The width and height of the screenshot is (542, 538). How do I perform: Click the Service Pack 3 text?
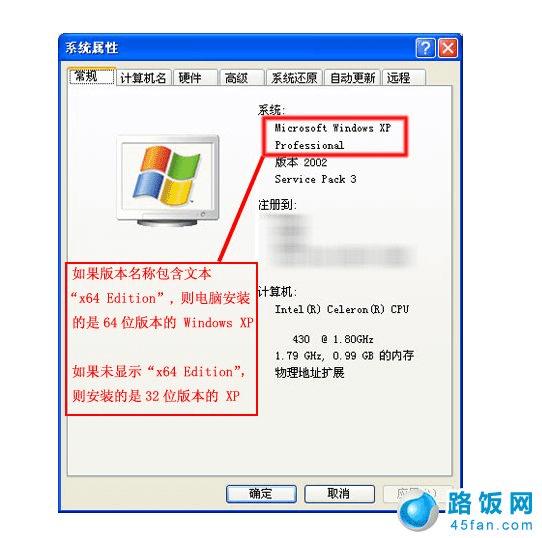point(315,179)
